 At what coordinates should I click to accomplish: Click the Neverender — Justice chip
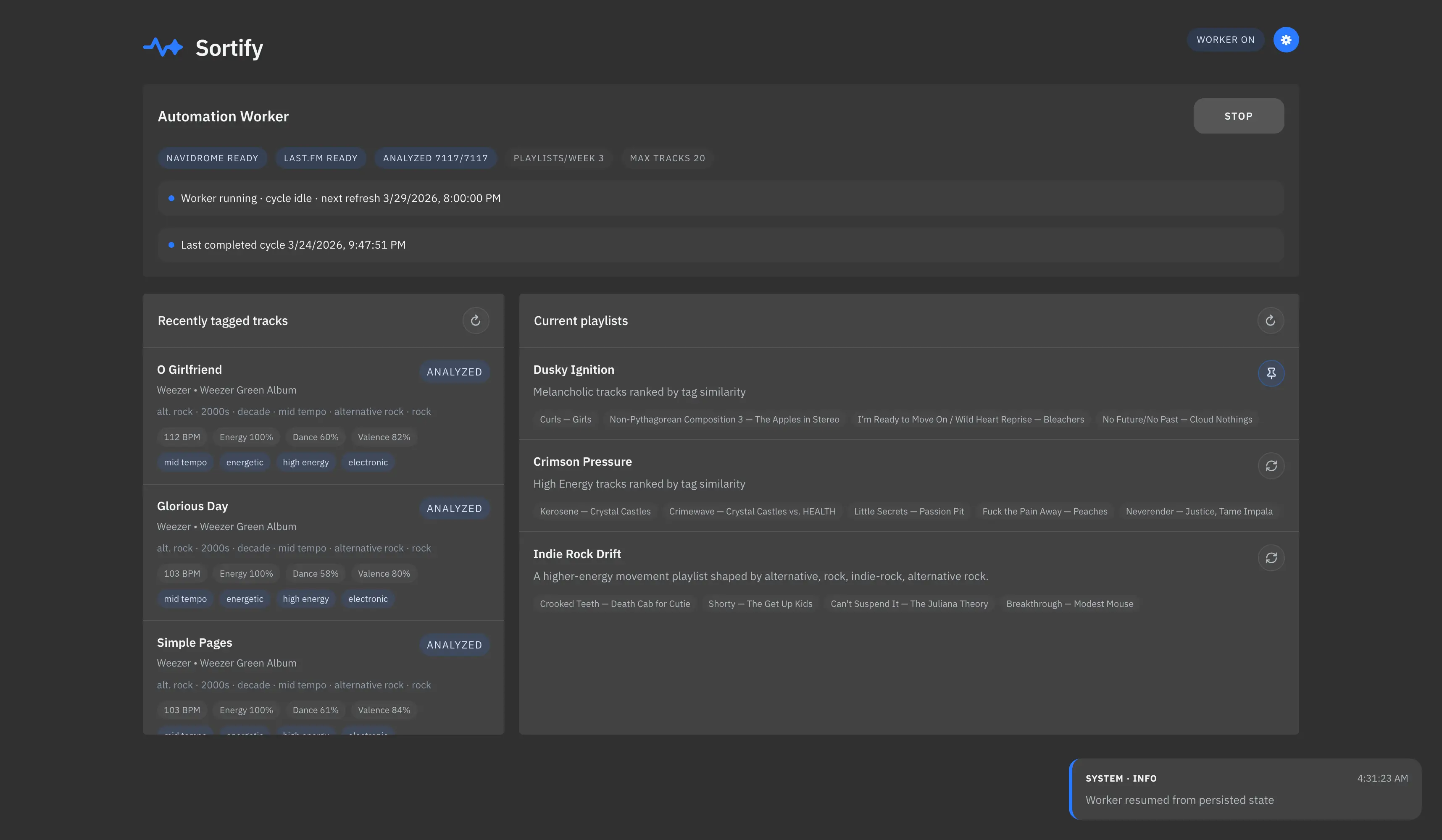(1200, 511)
